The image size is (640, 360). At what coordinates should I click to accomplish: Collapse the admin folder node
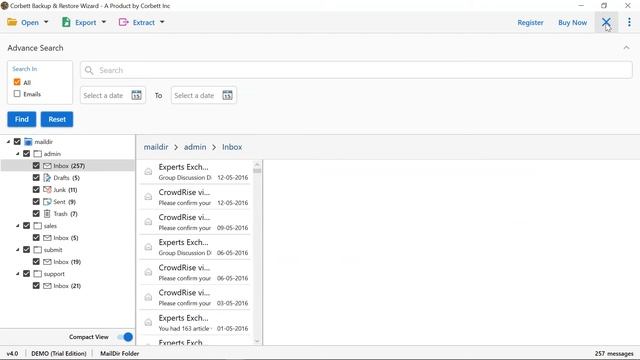(18, 154)
